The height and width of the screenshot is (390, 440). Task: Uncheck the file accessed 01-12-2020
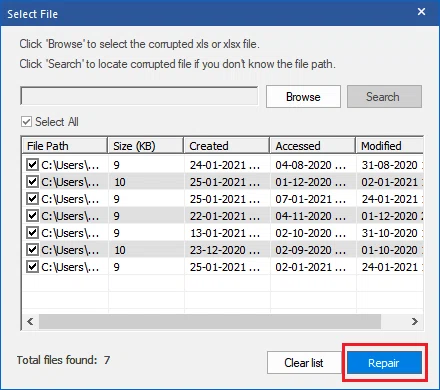32,182
